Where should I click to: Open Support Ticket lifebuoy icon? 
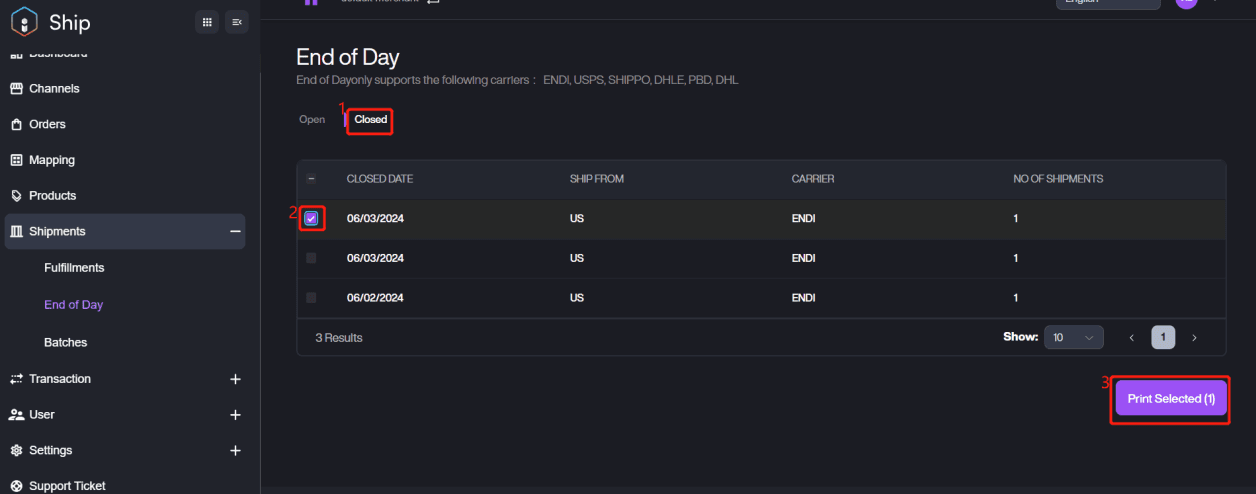point(16,486)
